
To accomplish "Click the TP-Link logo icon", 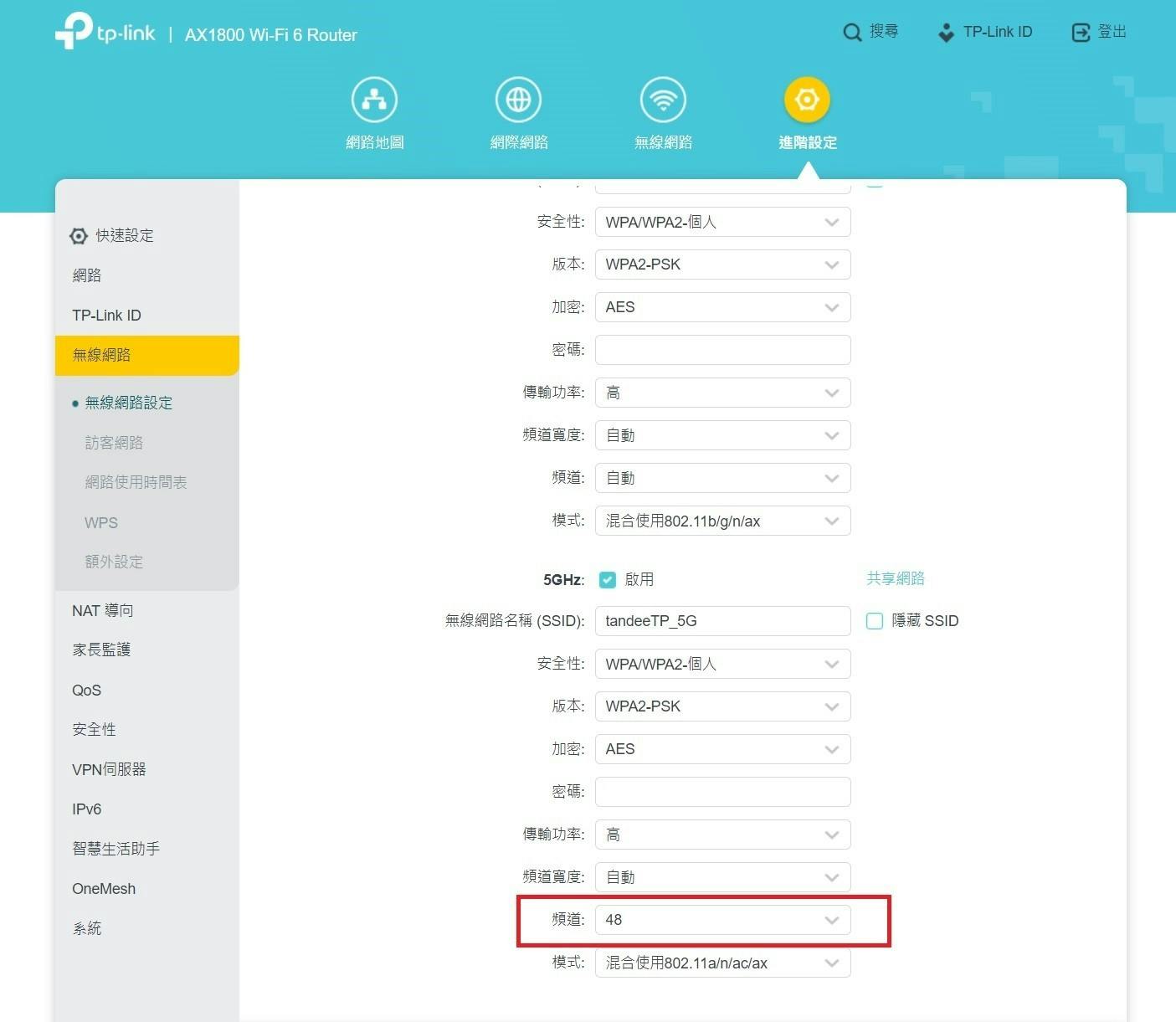I will click(74, 31).
